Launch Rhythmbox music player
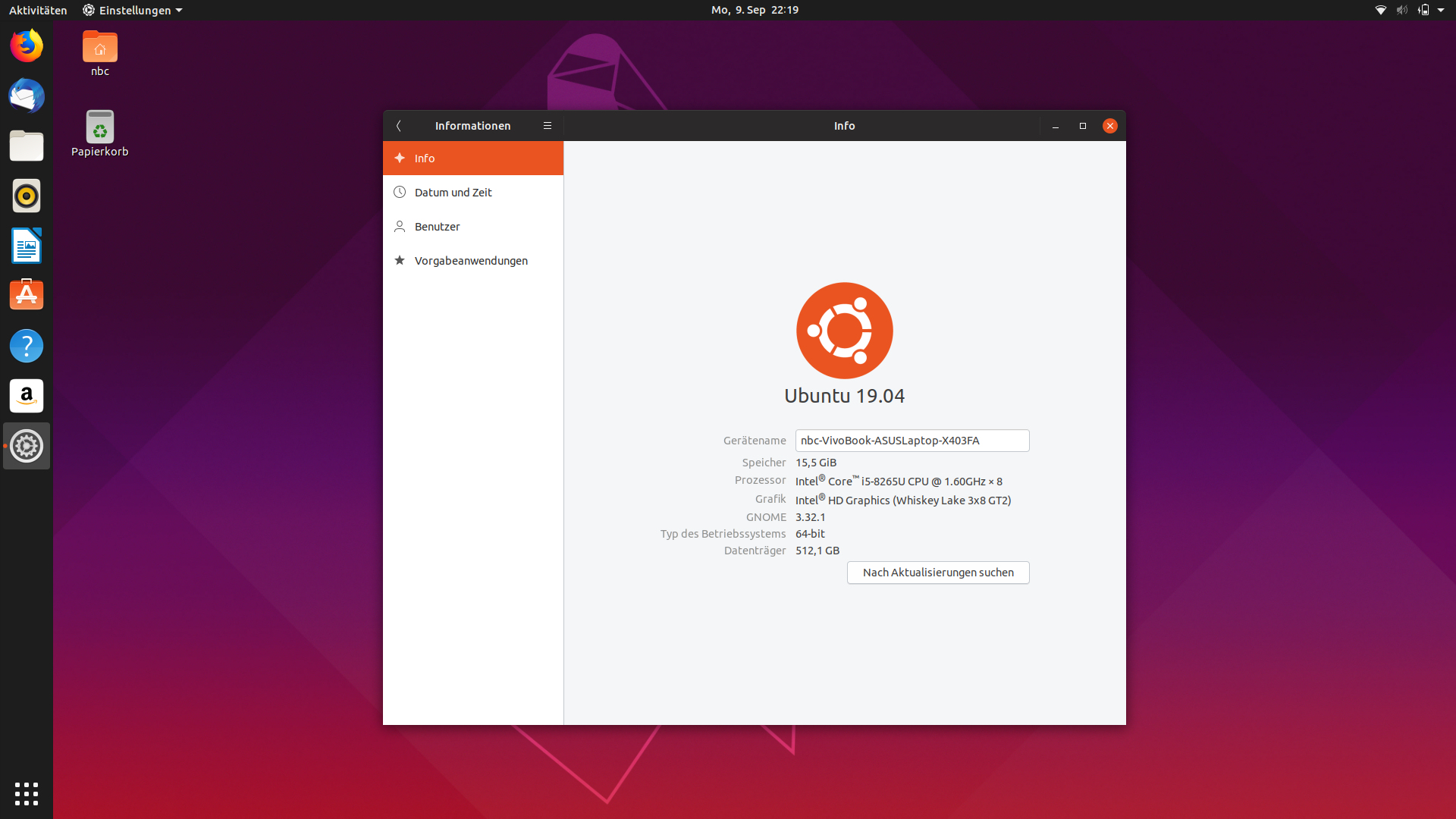This screenshot has width=1456, height=819. (27, 196)
